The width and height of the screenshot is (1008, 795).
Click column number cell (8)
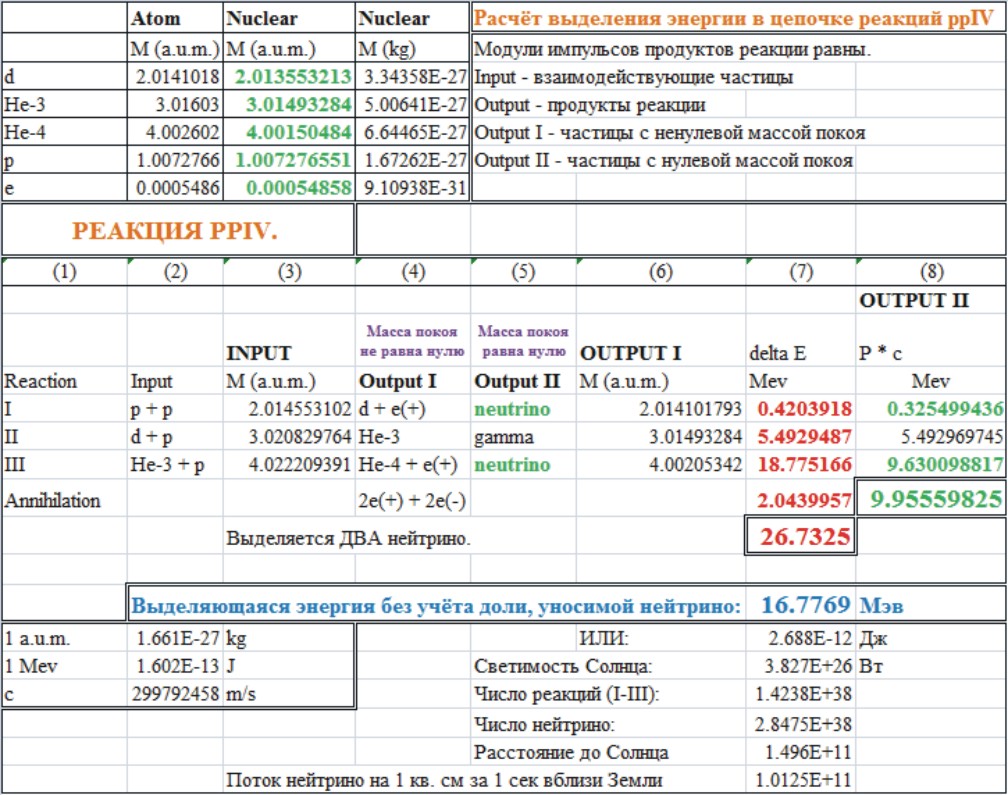pos(932,272)
